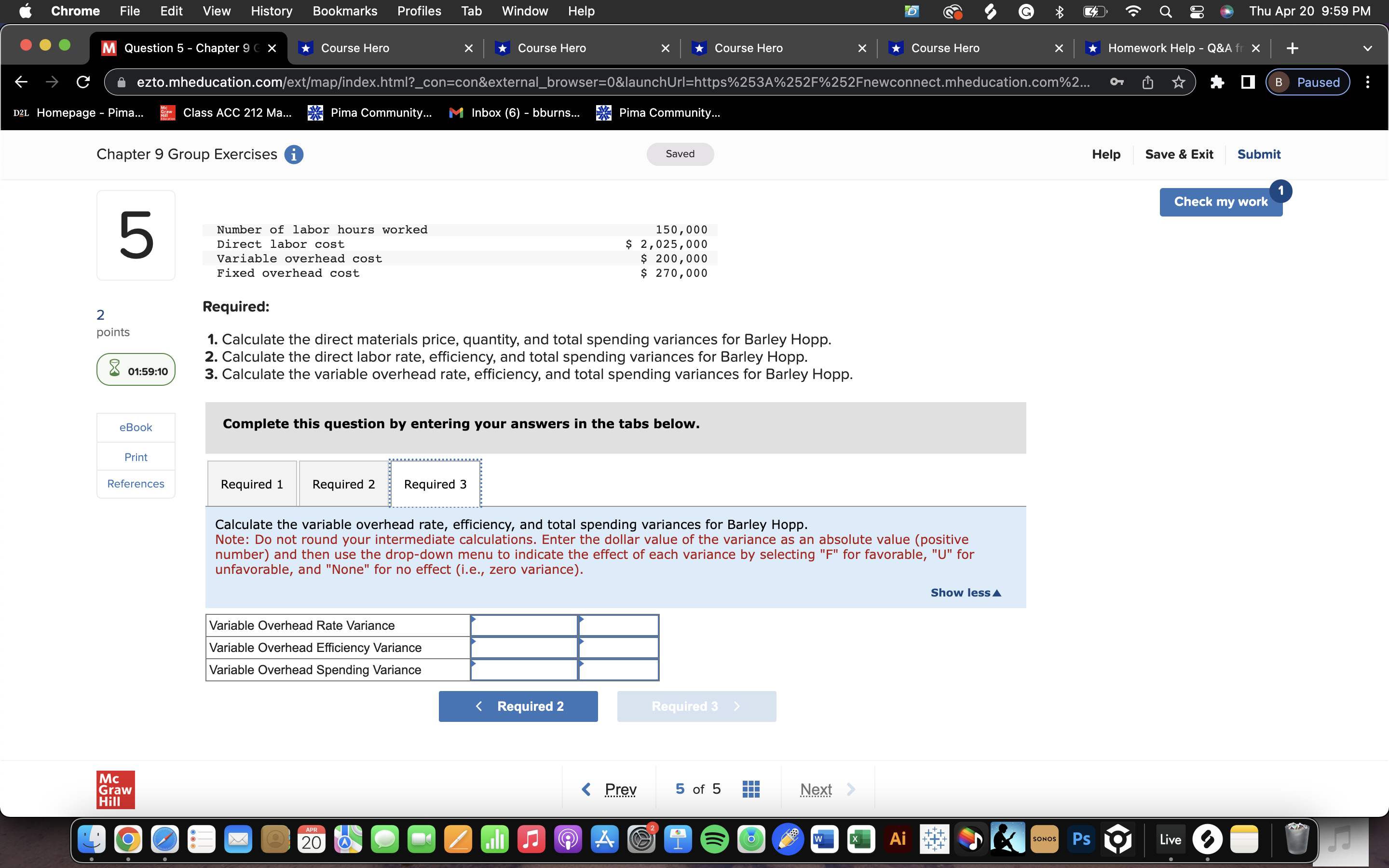Open the eBook link

tap(136, 427)
